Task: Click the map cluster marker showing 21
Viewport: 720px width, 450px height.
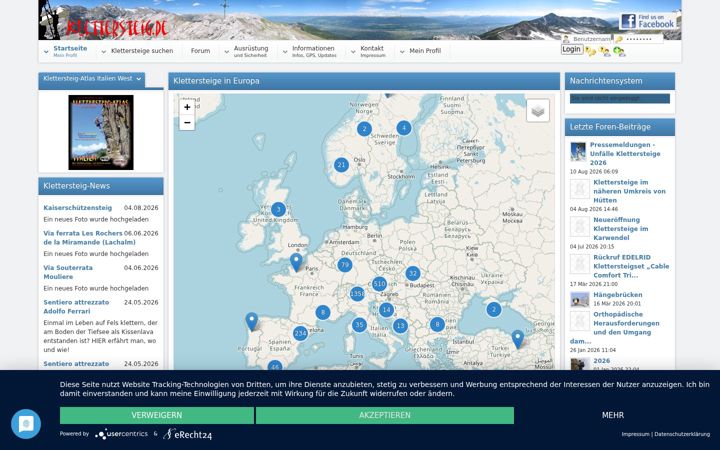Action: 341,165
